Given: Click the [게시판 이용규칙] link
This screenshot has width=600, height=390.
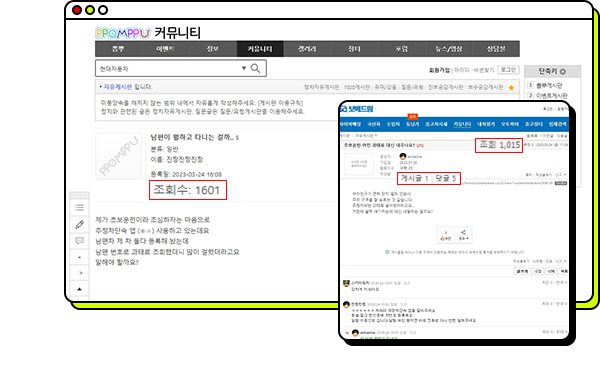Looking at the screenshot, I should click(280, 103).
